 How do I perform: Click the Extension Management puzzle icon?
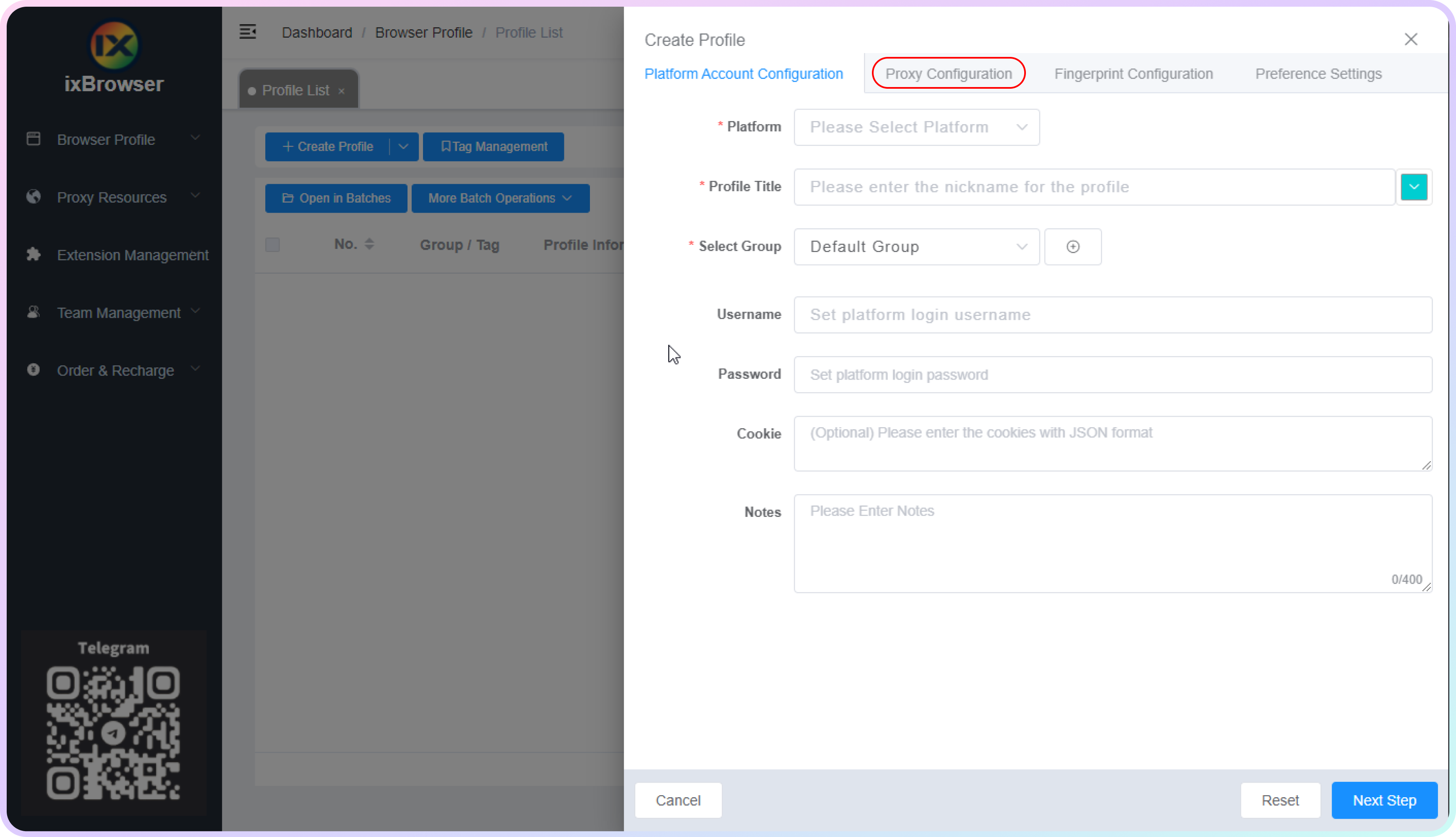click(33, 254)
